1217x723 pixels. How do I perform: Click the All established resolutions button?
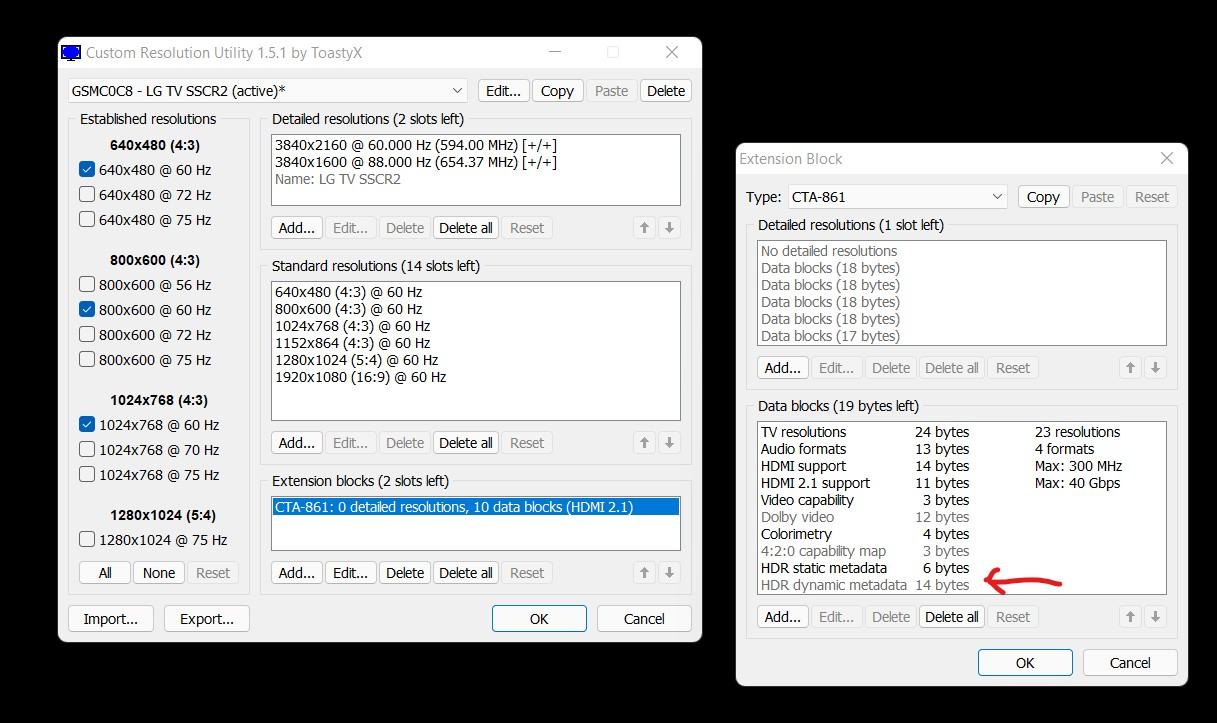pos(105,573)
